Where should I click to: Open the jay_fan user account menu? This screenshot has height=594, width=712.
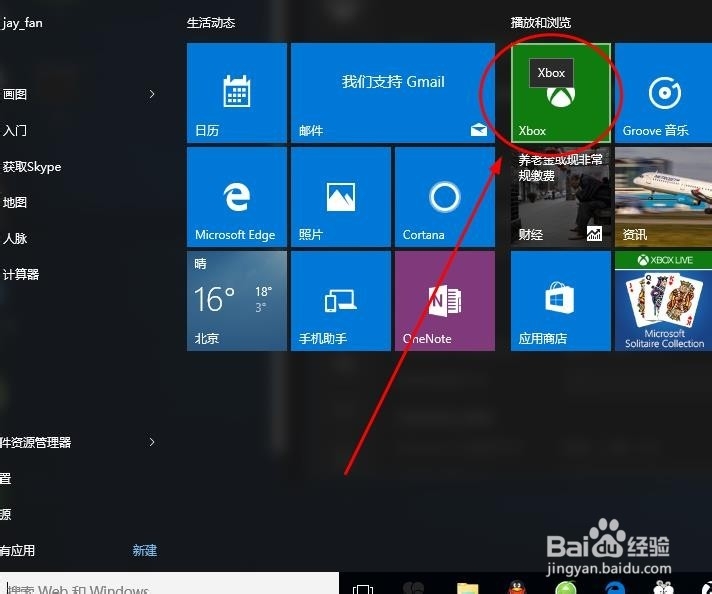pos(22,23)
